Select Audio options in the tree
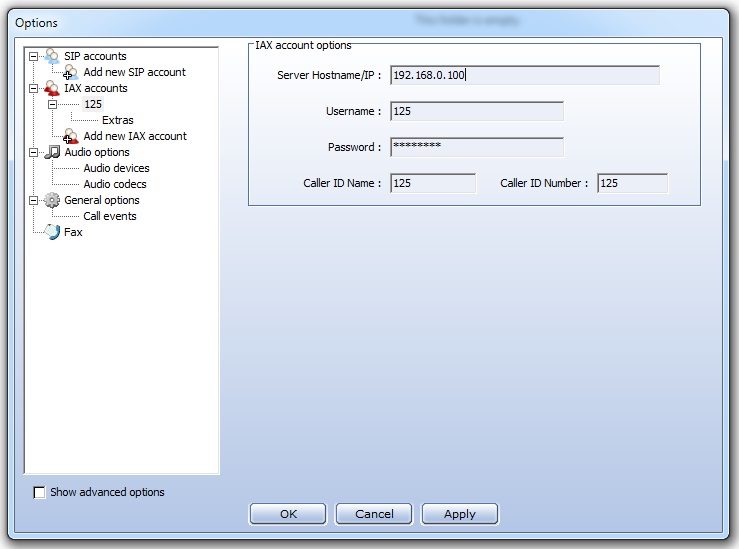739x549 pixels. point(97,152)
